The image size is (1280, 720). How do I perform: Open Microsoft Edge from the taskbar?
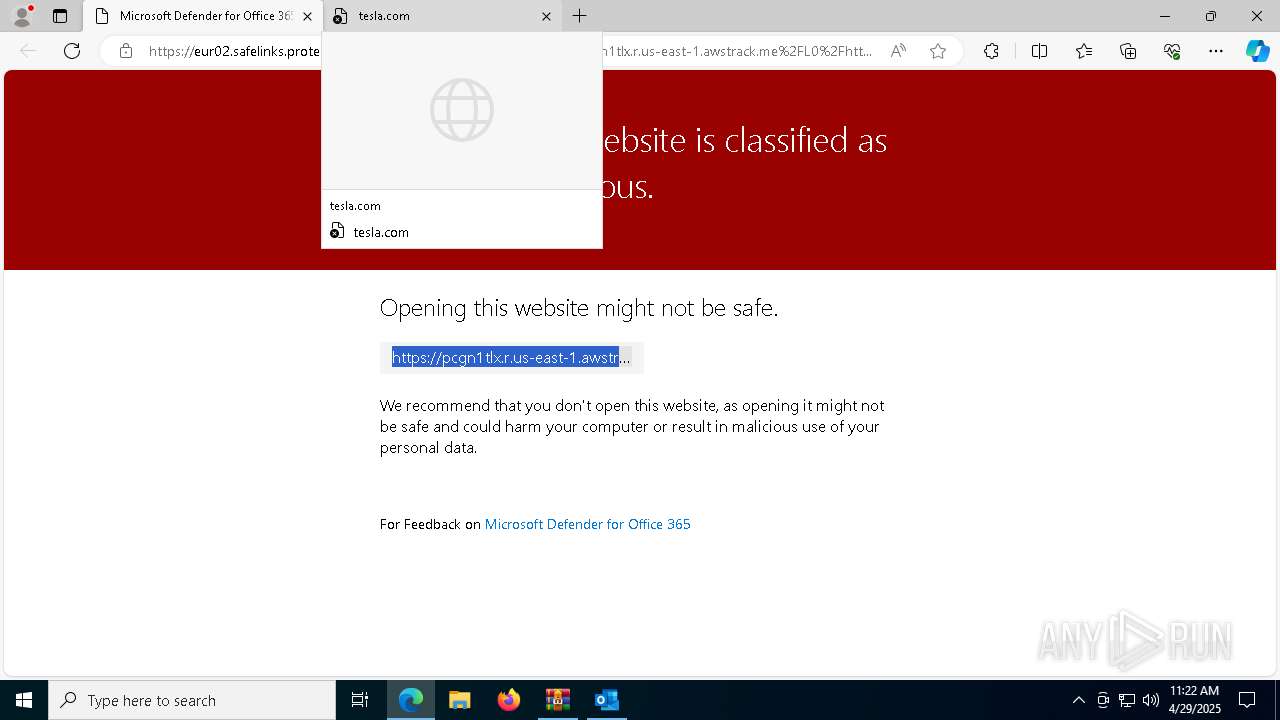[x=411, y=700]
